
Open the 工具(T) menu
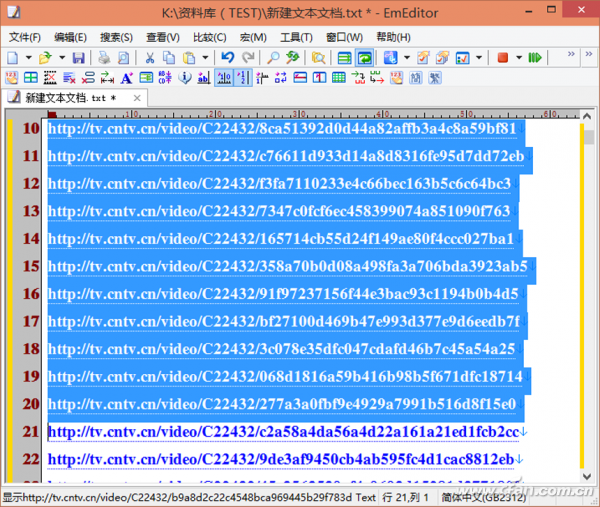point(296,37)
